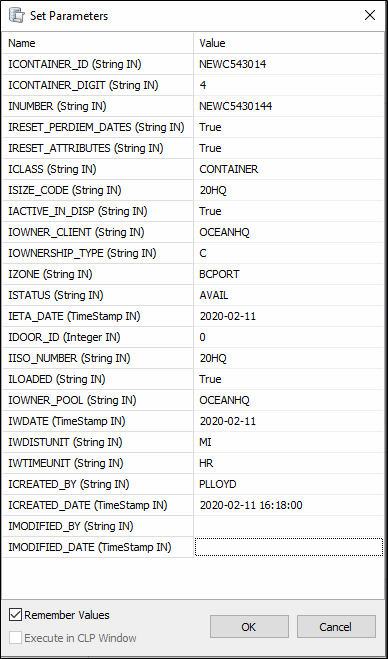Confirm parameters with the OK button
Image resolution: width=388 pixels, height=659 pixels.
pyautogui.click(x=249, y=627)
